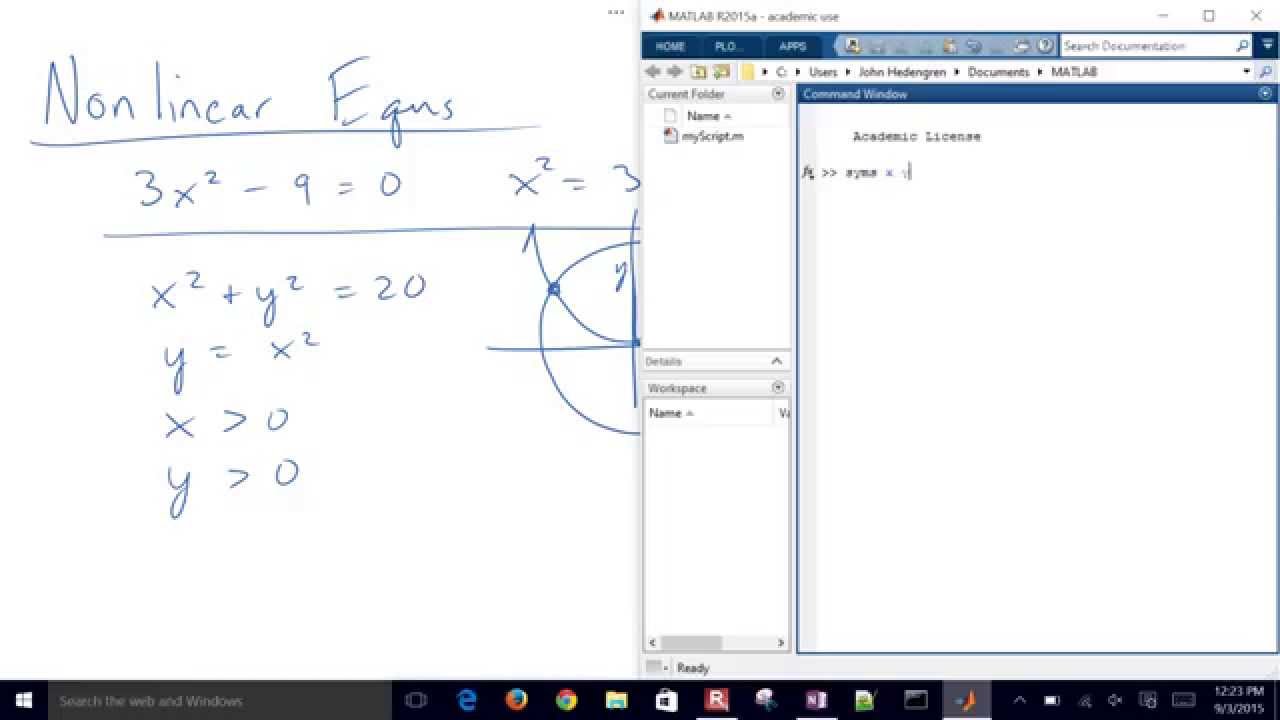The image size is (1280, 720).
Task: Click the network icon in system tray
Action: pos(1084,700)
